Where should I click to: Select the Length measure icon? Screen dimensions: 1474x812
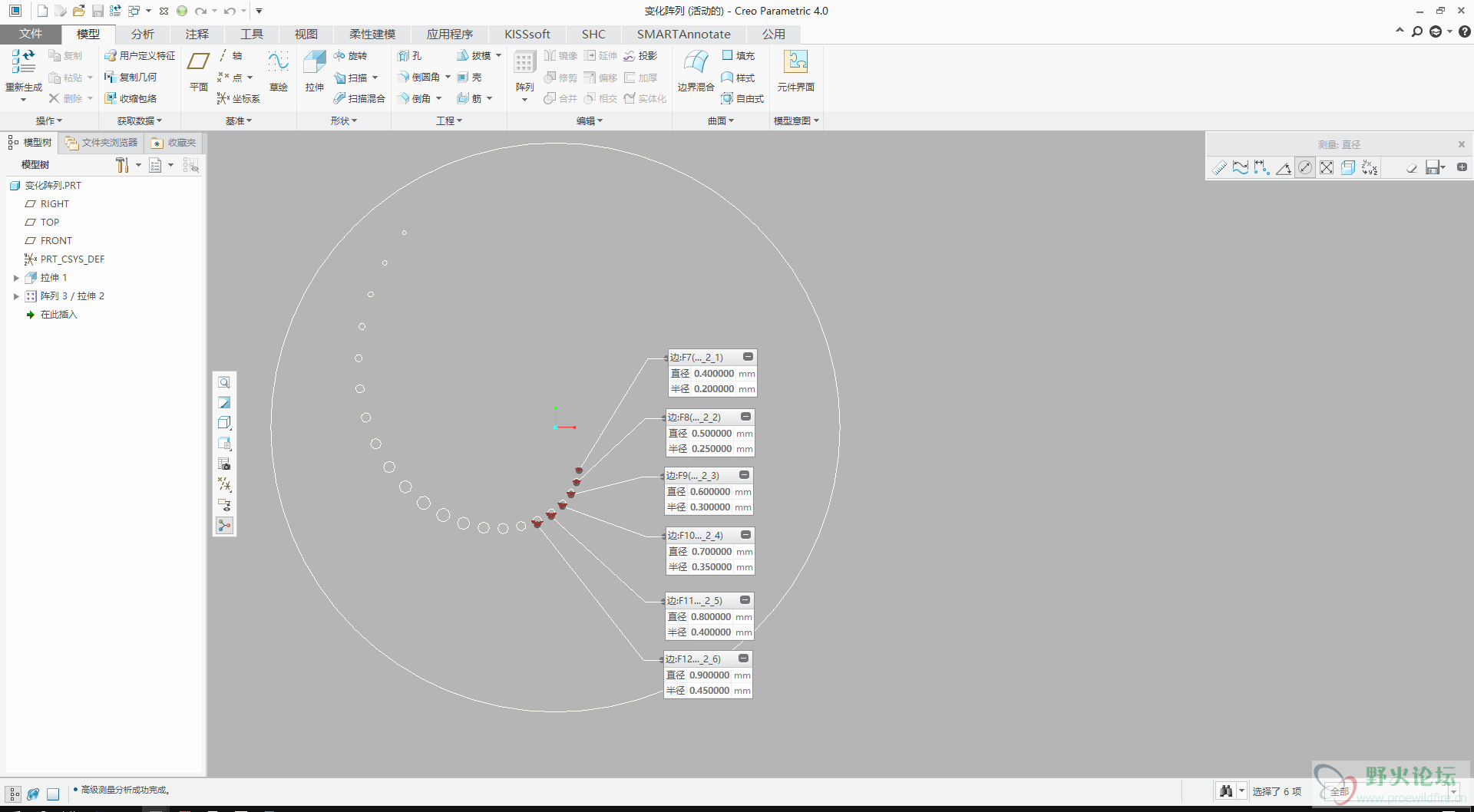coord(1241,167)
